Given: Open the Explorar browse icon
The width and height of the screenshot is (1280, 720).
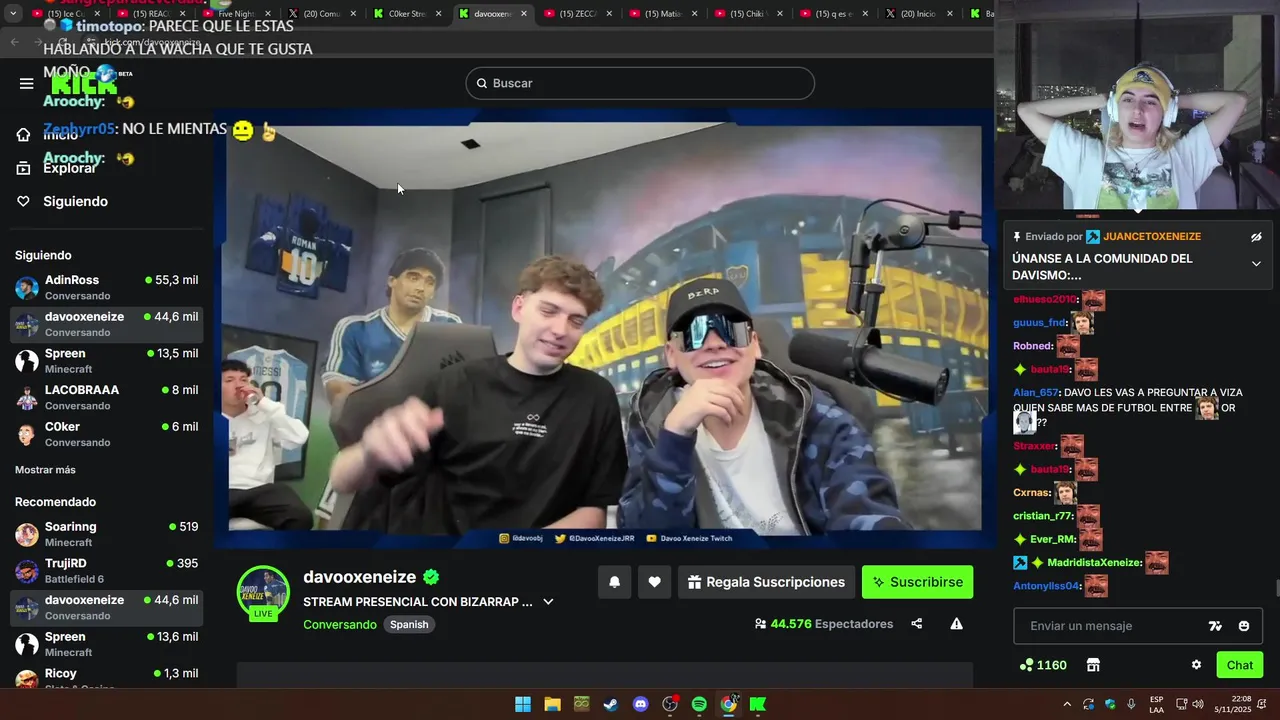Looking at the screenshot, I should click(24, 168).
